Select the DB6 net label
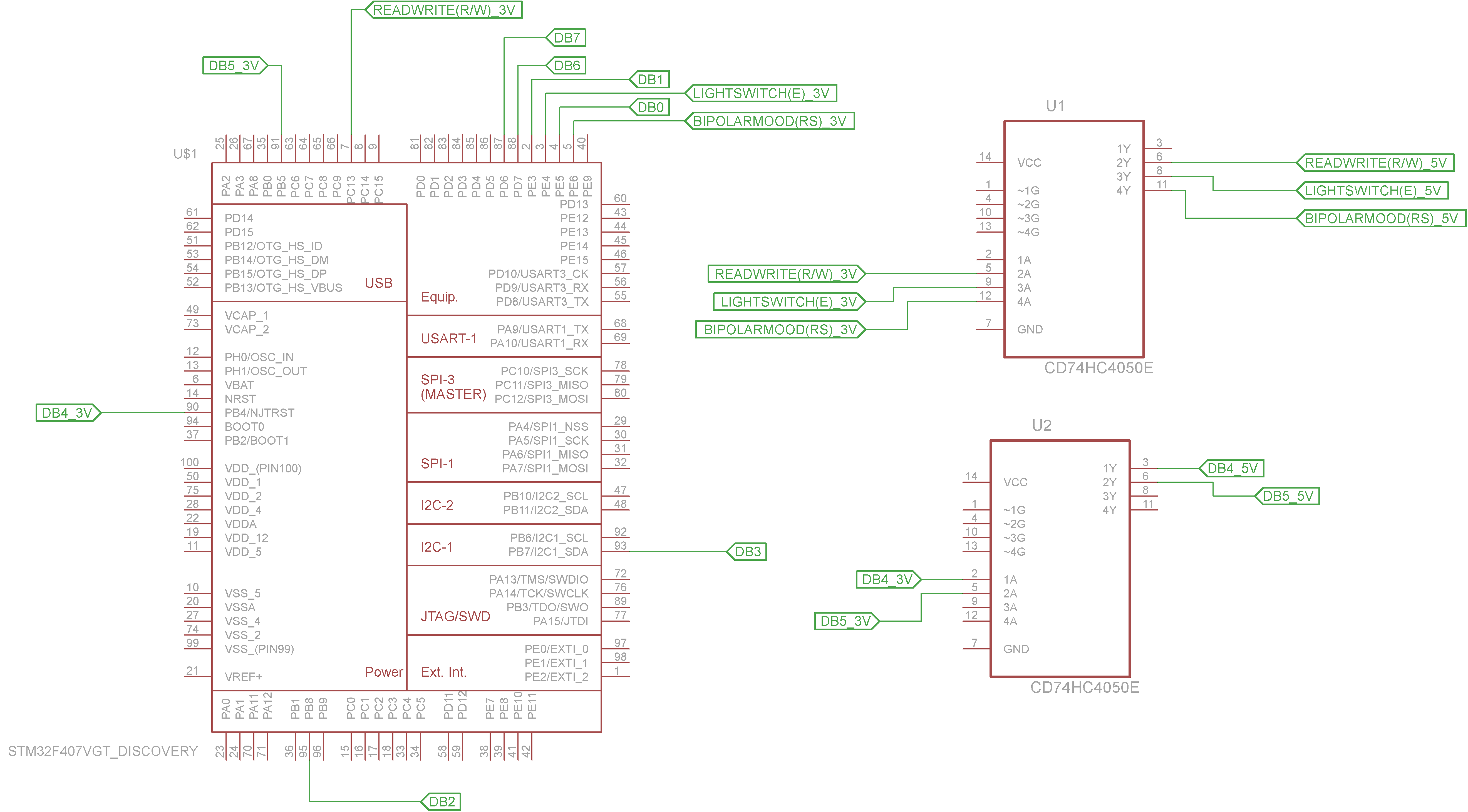Screen dimensions: 1468x812 566,66
